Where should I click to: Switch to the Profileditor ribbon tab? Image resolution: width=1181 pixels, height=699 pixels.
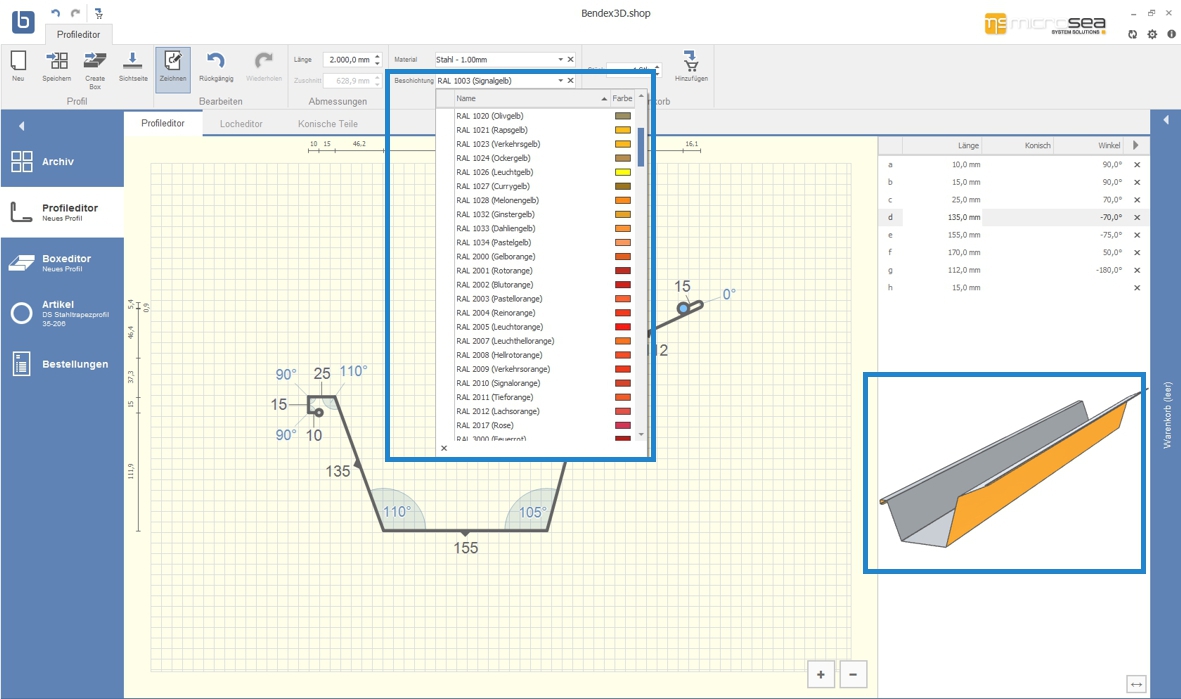78,35
